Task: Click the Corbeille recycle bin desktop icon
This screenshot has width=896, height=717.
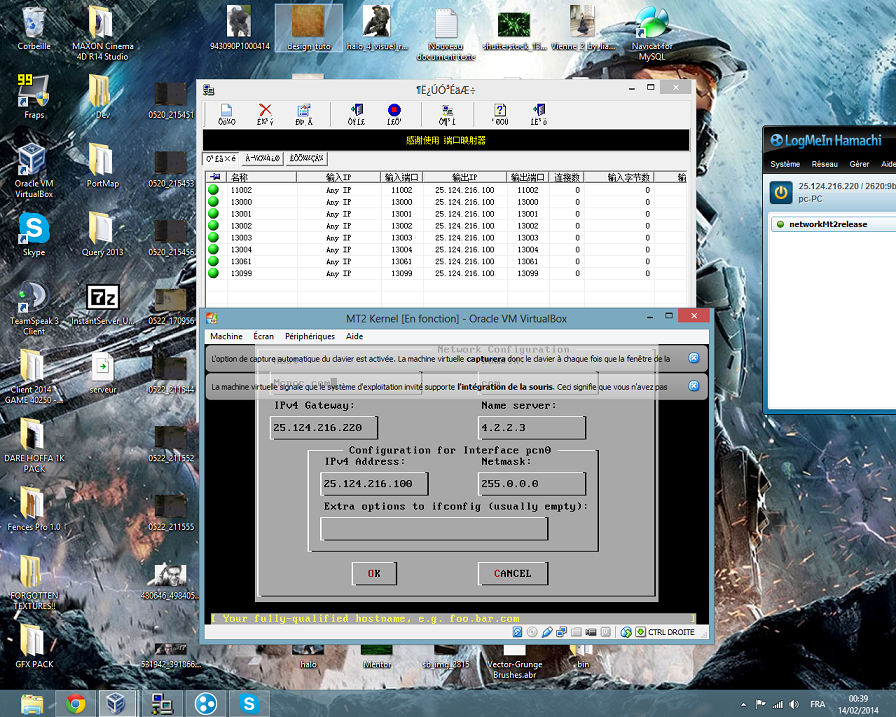Action: pos(34,29)
